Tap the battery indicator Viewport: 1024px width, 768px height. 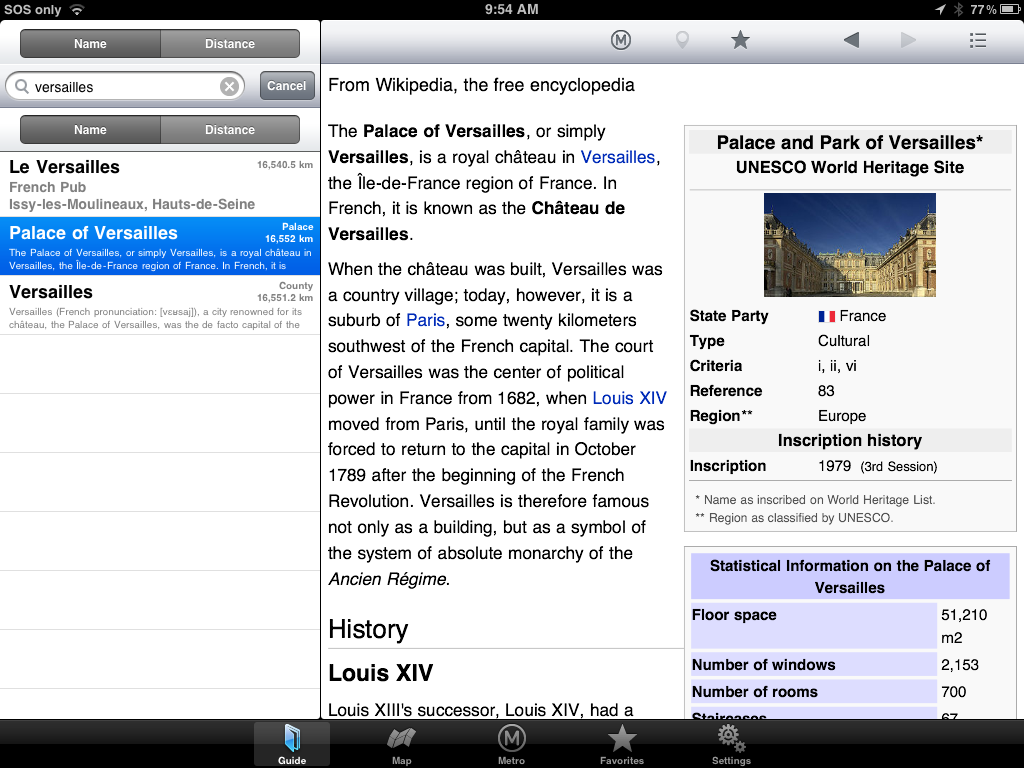coord(1010,9)
